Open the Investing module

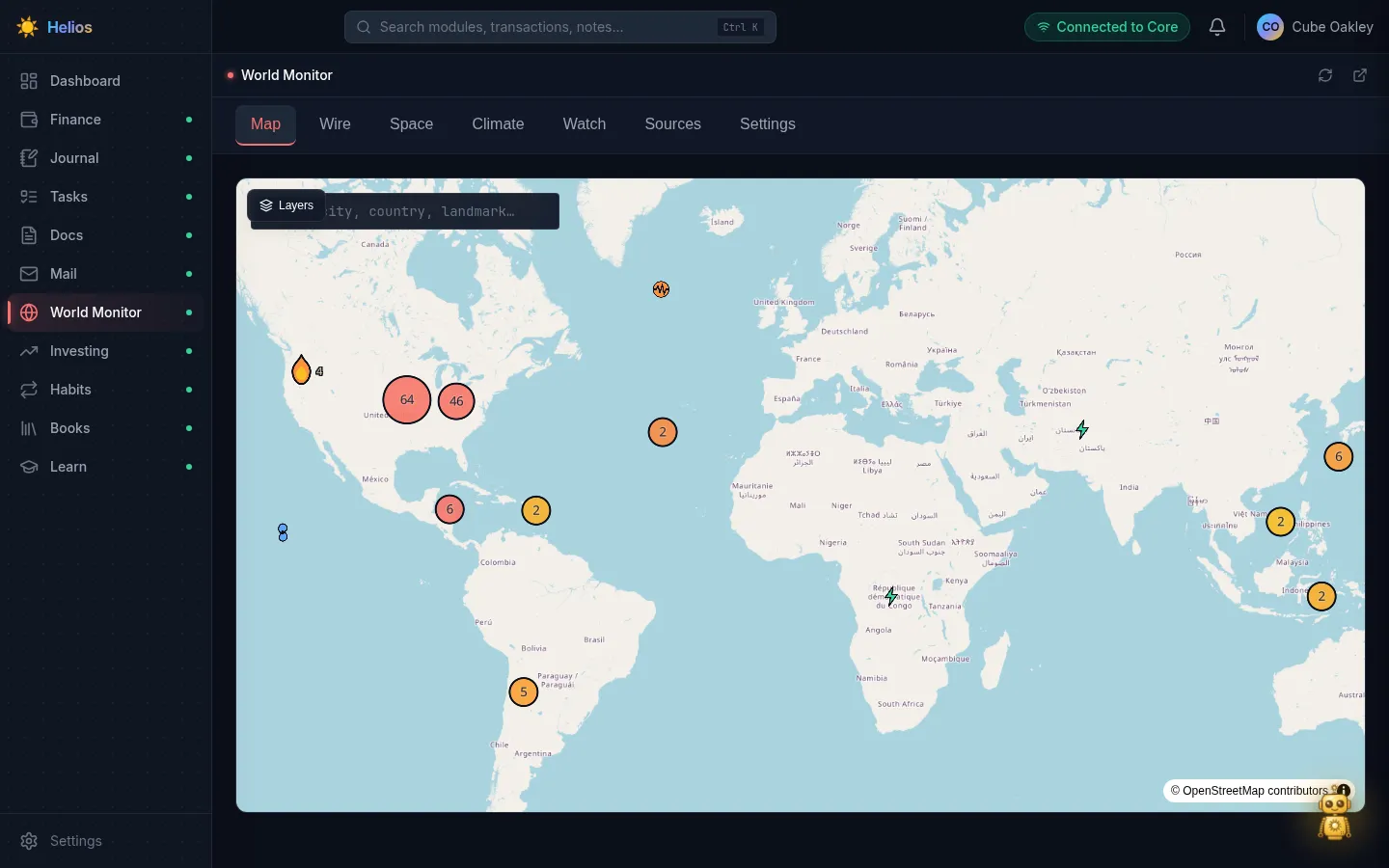(106, 351)
